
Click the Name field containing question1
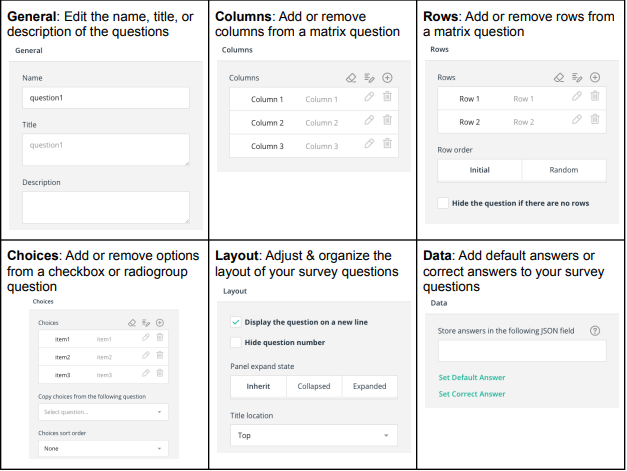click(106, 98)
